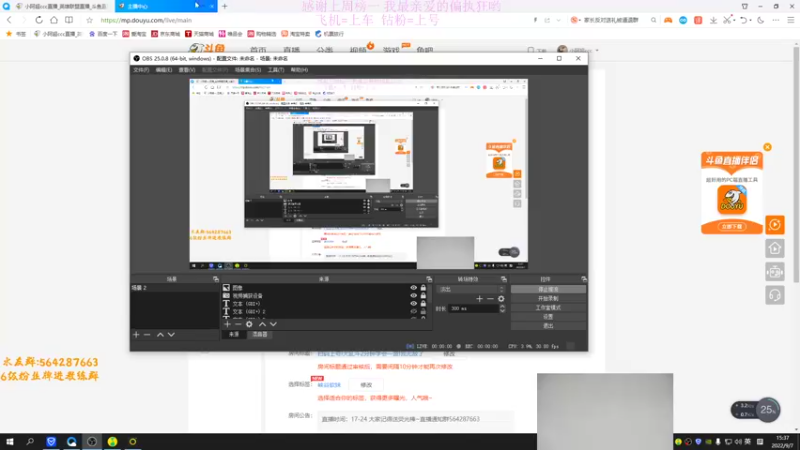
Task: Open the 编辑(E) menu in OBS
Action: point(164,70)
